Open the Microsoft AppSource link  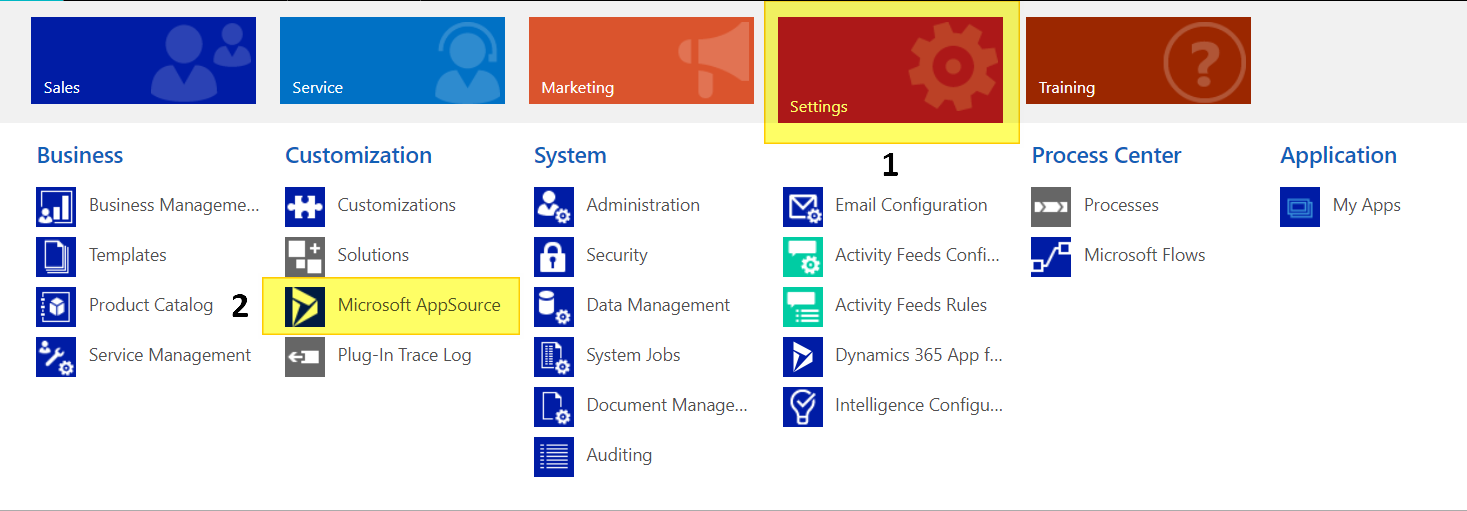[419, 305]
